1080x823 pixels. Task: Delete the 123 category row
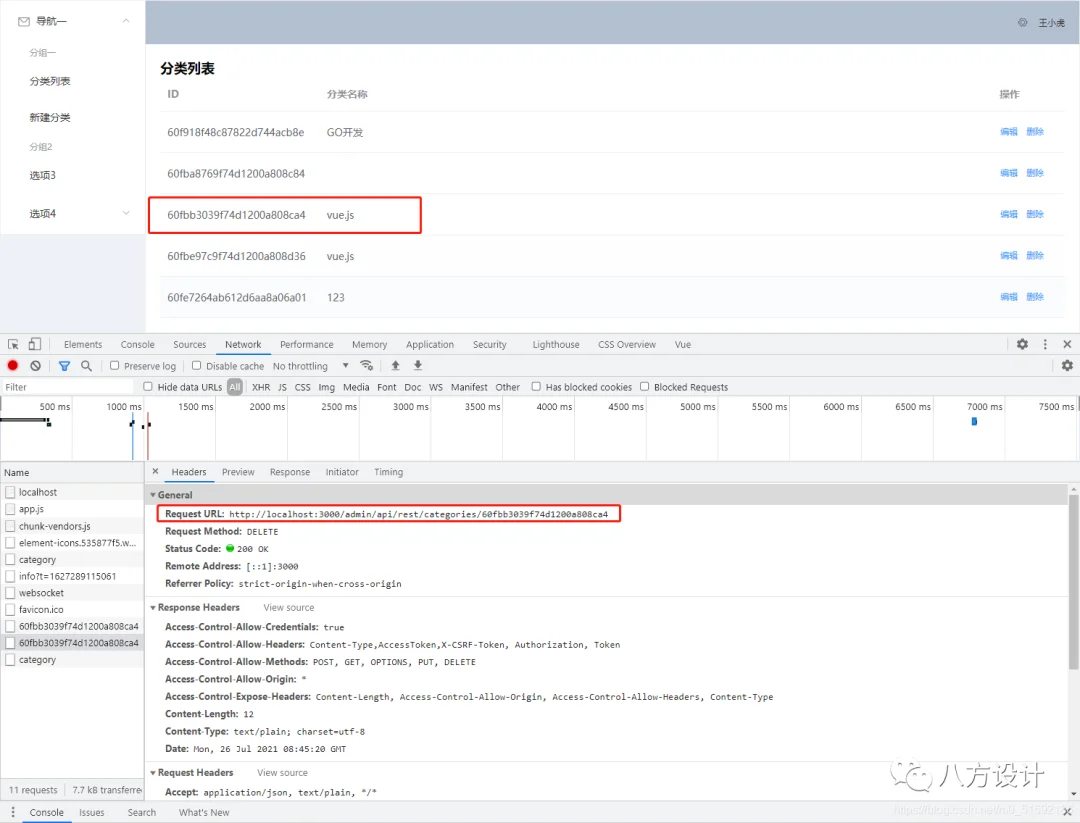1035,297
